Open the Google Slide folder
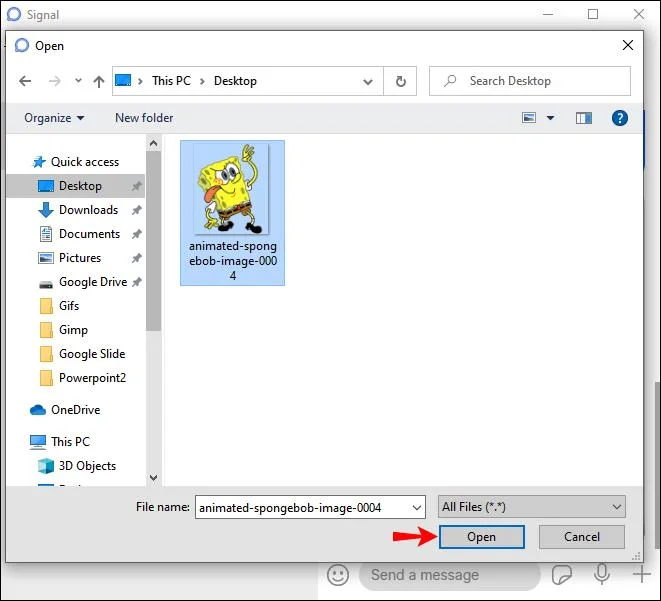 [82, 354]
